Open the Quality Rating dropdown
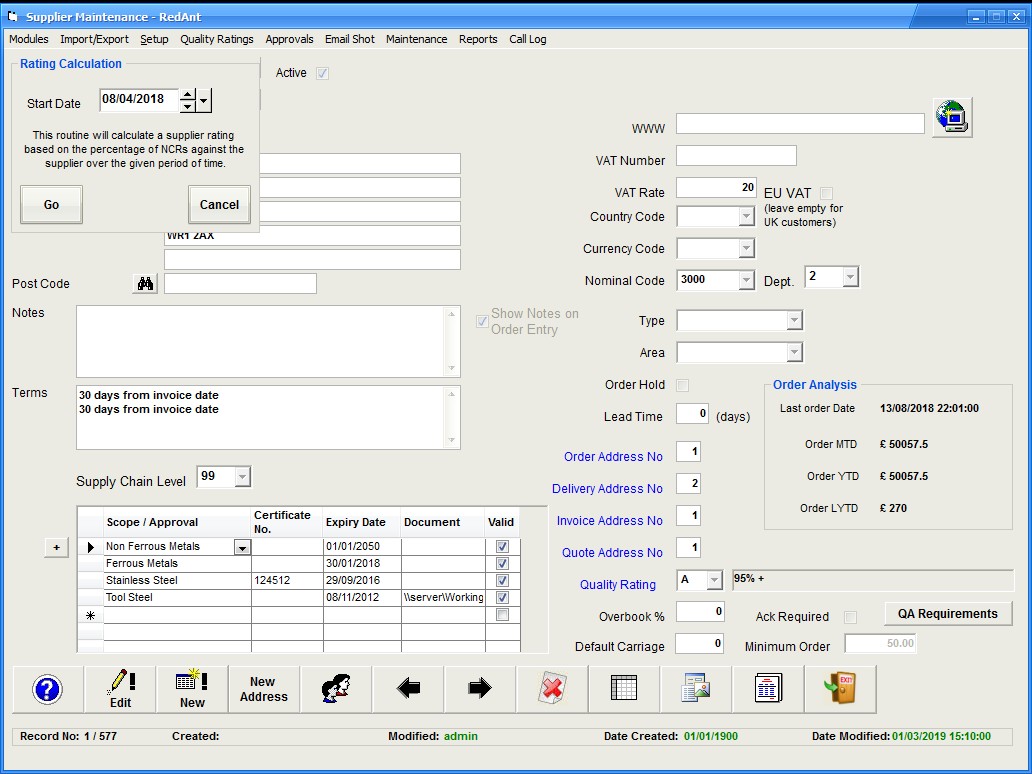This screenshot has height=774, width=1032. tap(714, 581)
